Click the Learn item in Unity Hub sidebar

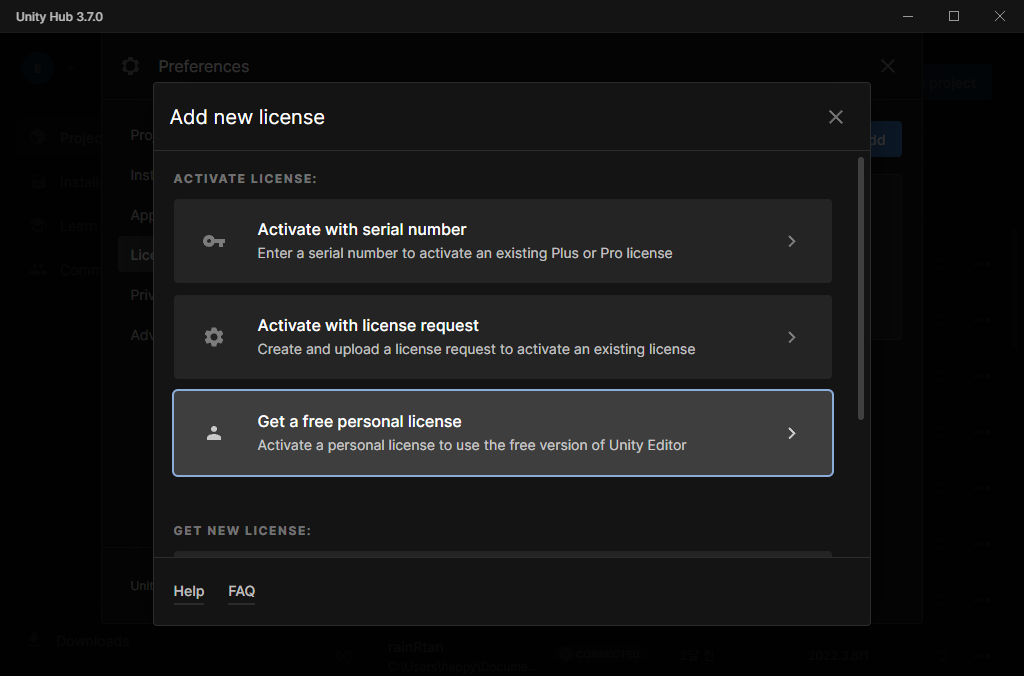tap(64, 226)
